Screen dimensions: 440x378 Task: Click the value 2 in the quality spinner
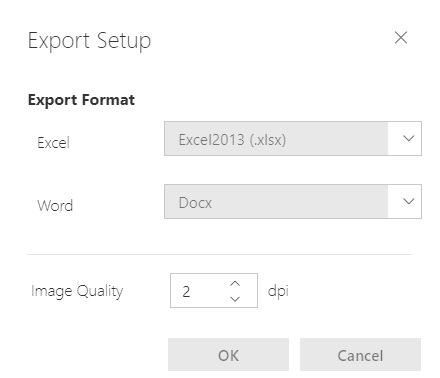tap(186, 291)
